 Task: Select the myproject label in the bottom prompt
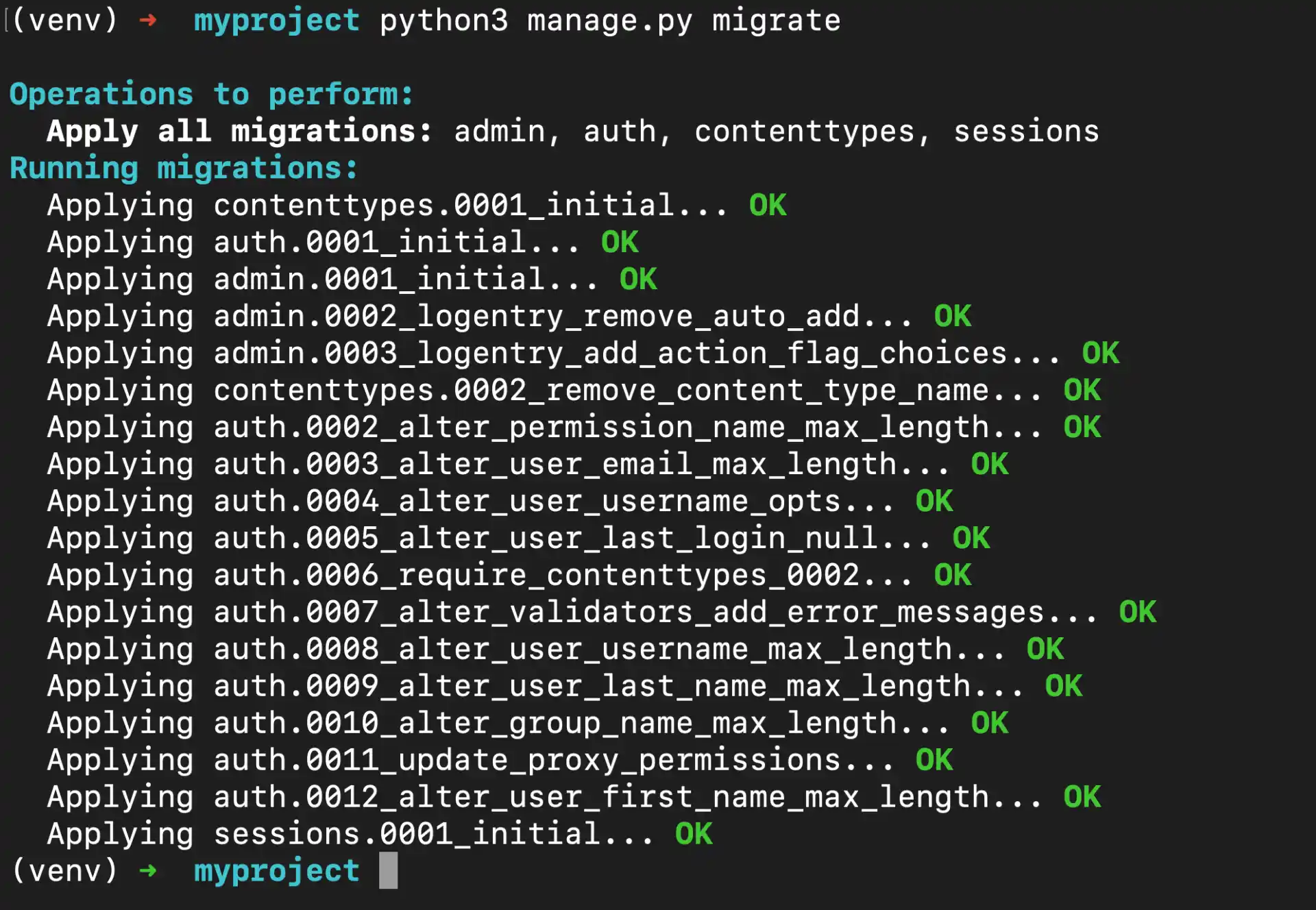[x=276, y=871]
